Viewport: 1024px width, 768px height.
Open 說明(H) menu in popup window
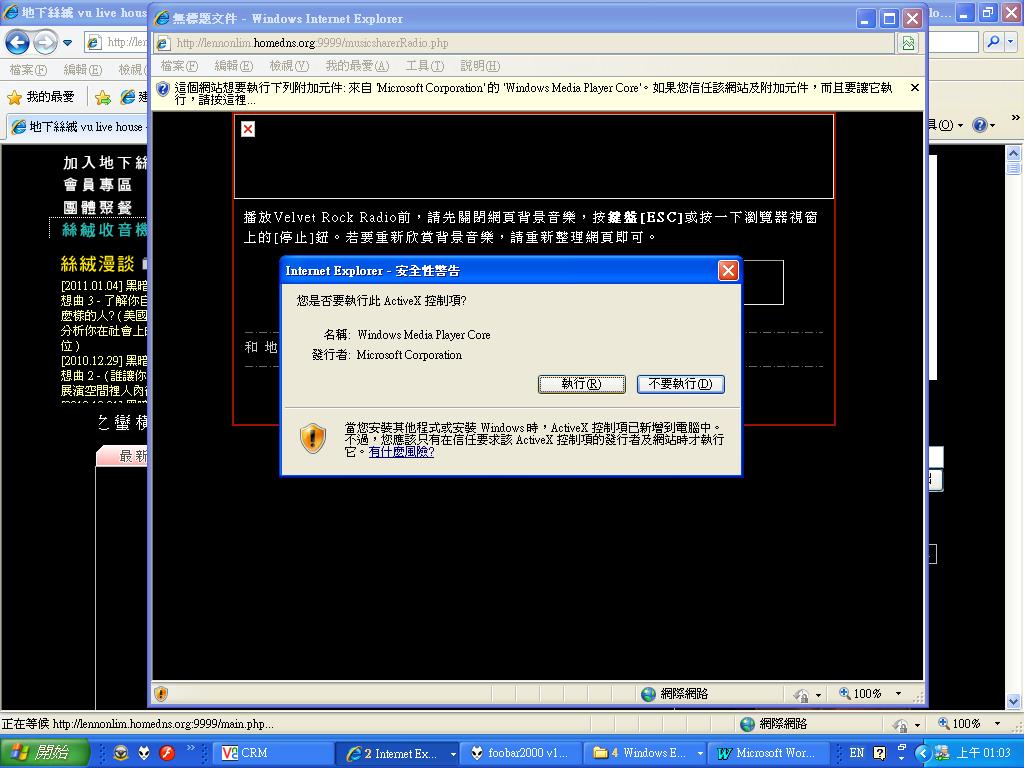[x=480, y=66]
